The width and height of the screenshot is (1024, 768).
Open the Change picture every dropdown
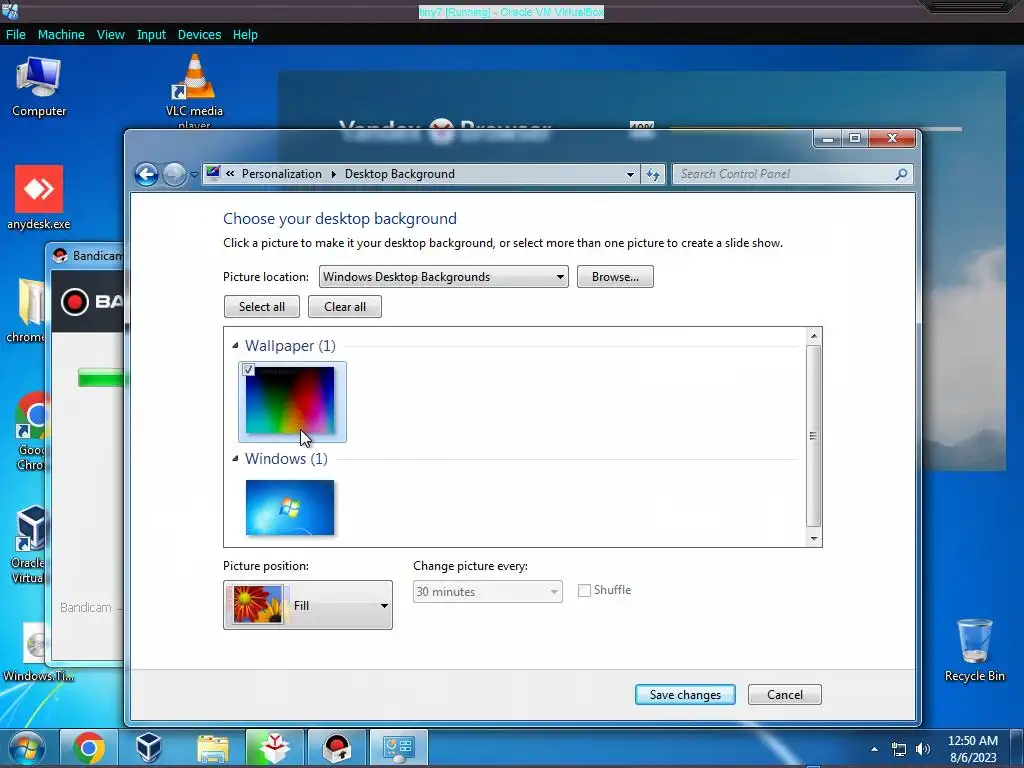tap(487, 592)
